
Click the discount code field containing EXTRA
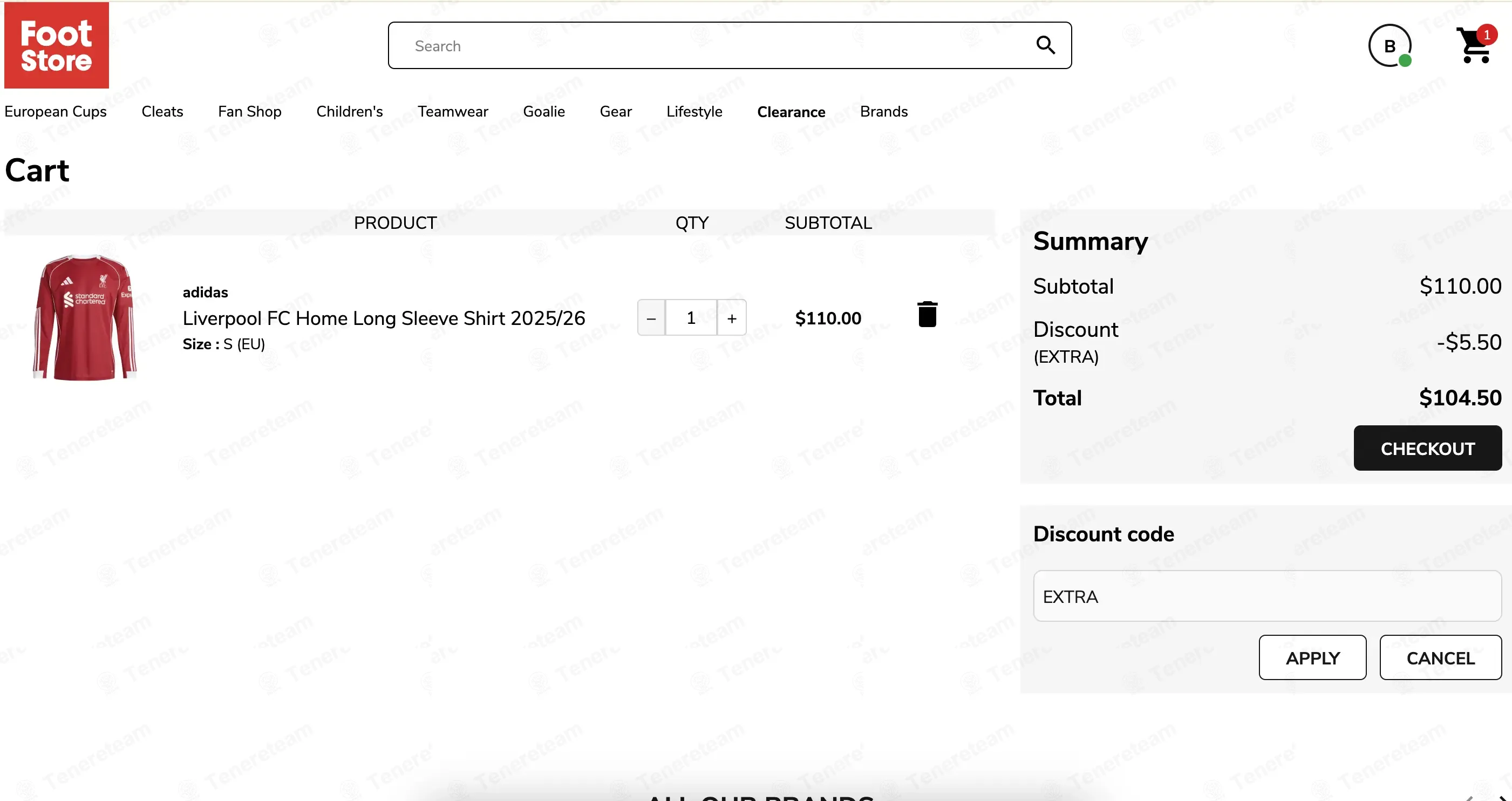point(1267,596)
